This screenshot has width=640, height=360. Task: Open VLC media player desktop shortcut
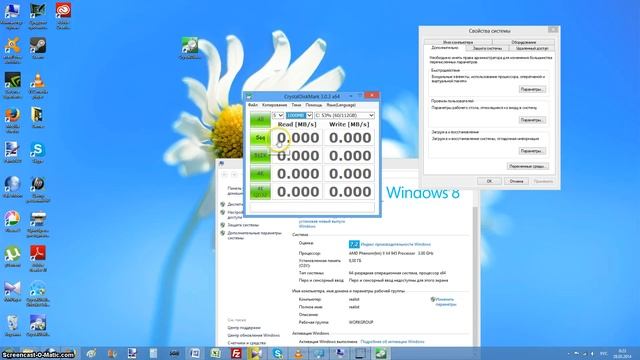(38, 85)
